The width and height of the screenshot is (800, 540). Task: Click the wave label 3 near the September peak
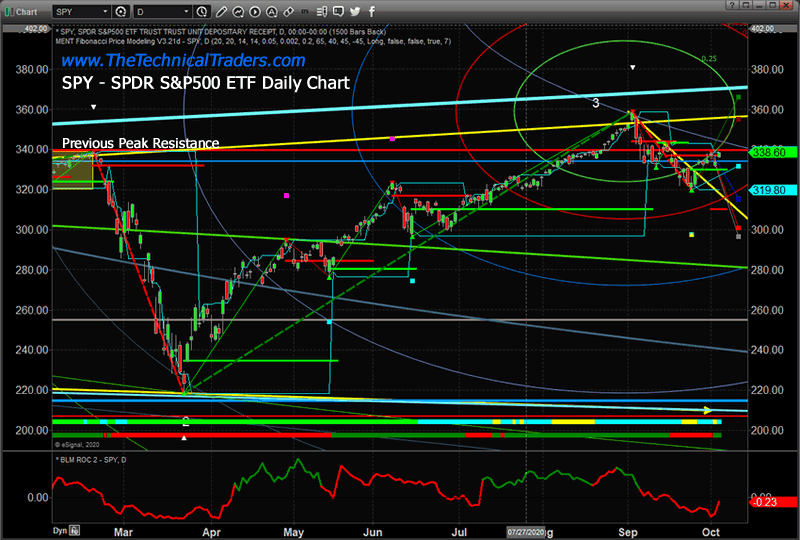595,103
